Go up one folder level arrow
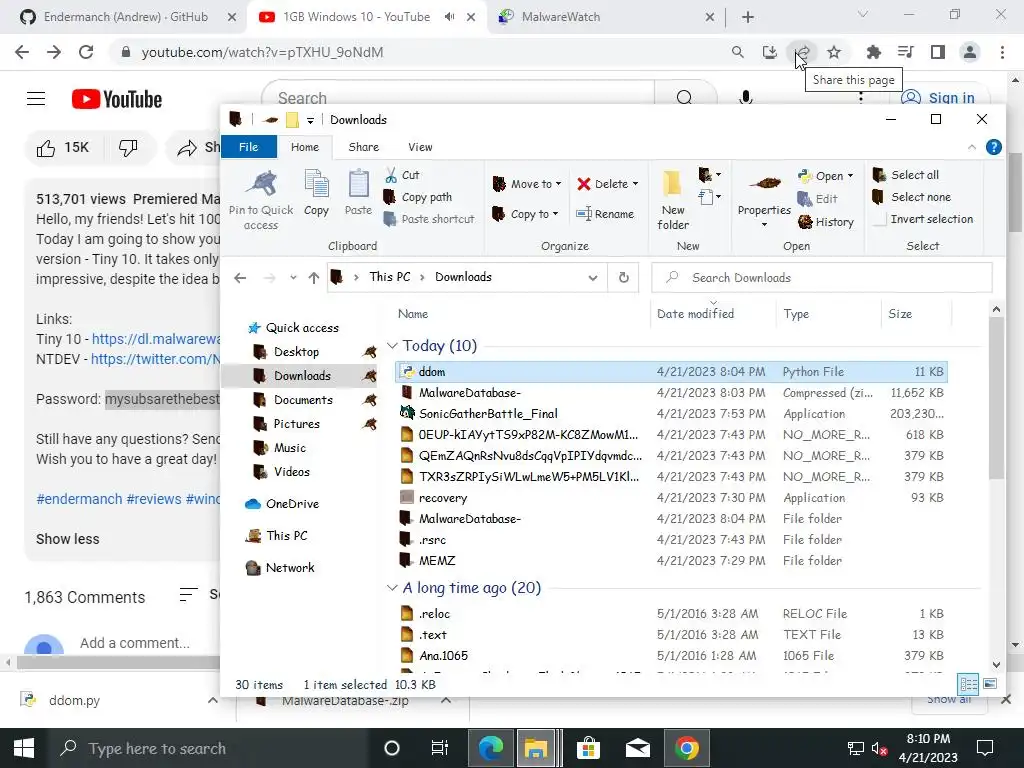1024x768 pixels. click(313, 278)
